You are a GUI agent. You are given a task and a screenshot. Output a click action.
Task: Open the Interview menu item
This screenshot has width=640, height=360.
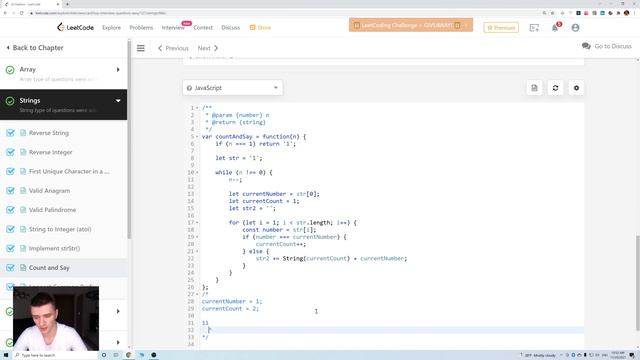tap(173, 27)
